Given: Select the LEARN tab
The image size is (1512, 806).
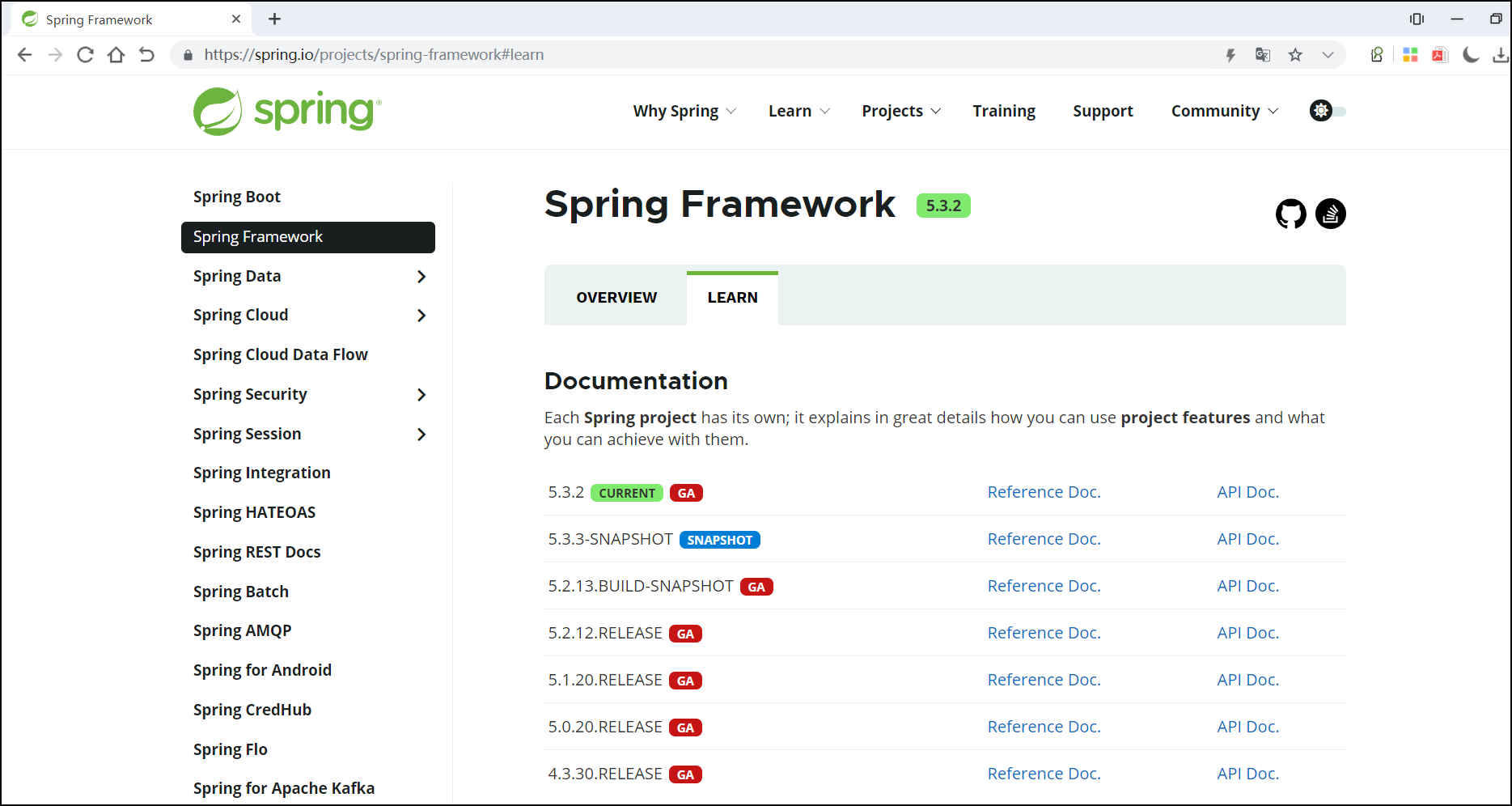Looking at the screenshot, I should click(x=732, y=298).
